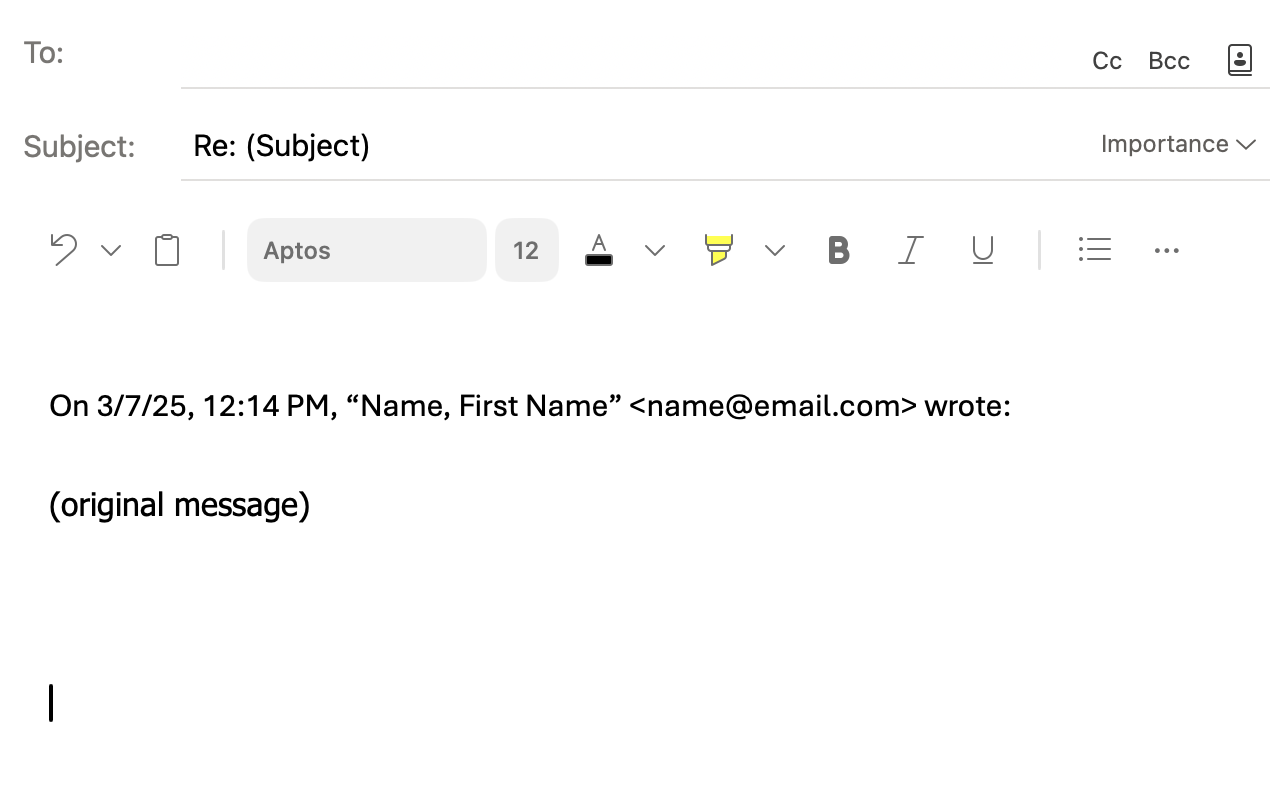Image resolution: width=1288 pixels, height=802 pixels.
Task: Open the address book contacts icon
Action: click(1240, 60)
